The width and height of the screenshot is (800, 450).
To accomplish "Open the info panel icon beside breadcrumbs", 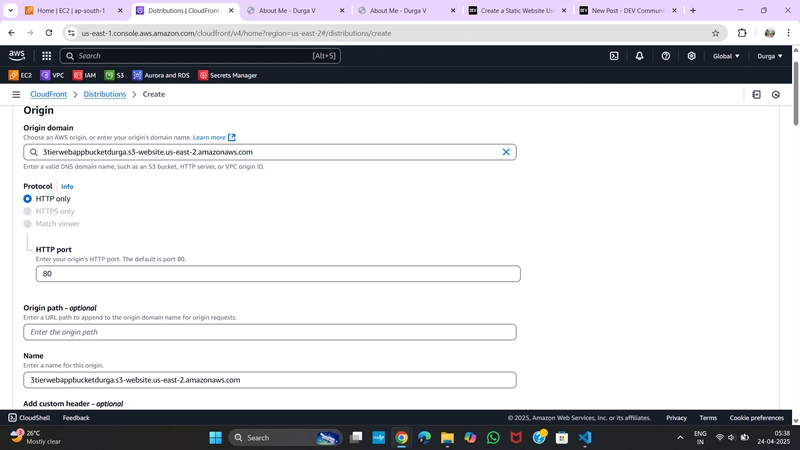I will click(757, 94).
